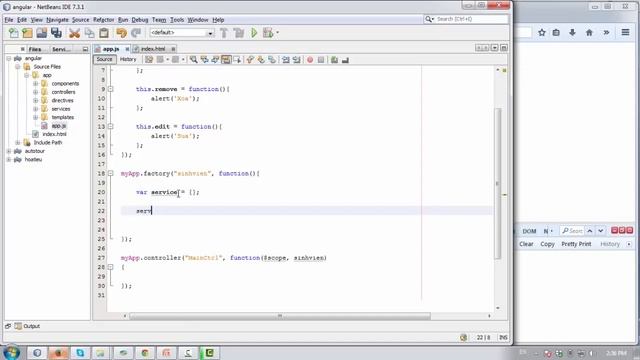Click the Comment line icon in editor toolbar
Viewport: 640px width, 360px height.
pyautogui.click(x=334, y=60)
